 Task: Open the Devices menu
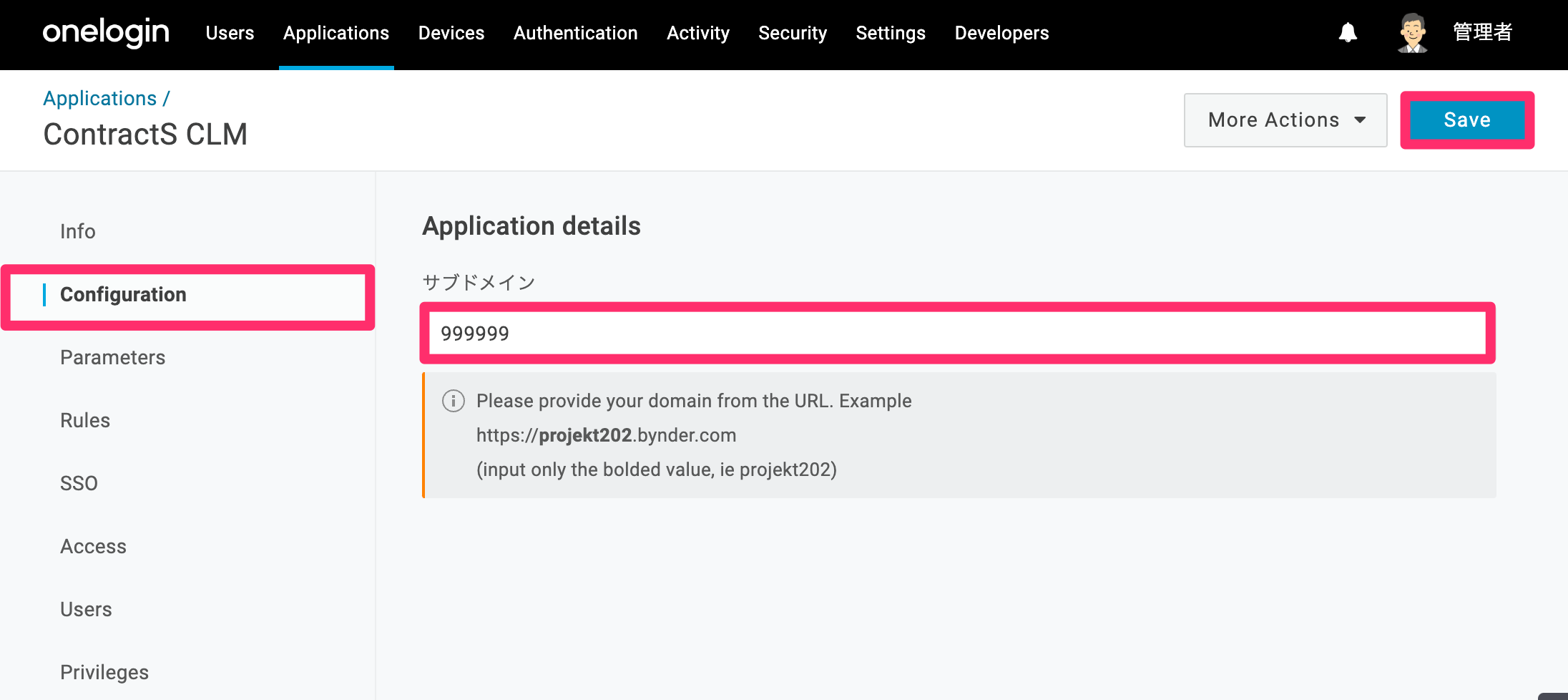point(451,33)
